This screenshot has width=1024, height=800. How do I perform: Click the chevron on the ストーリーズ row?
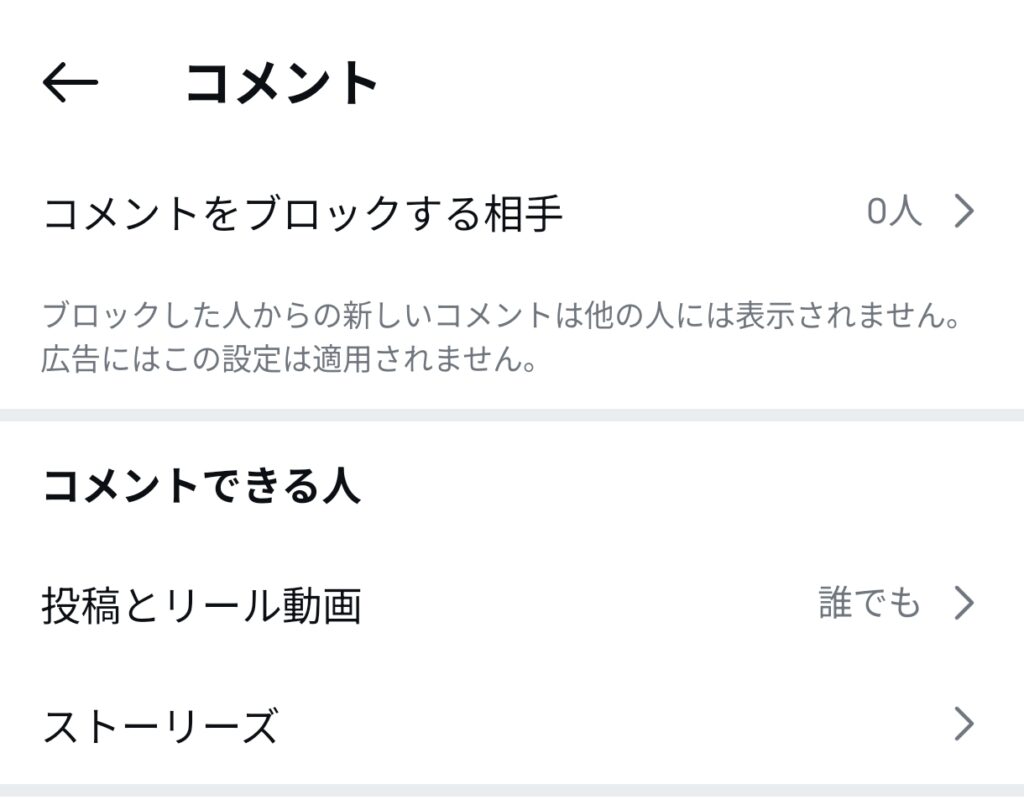[963, 723]
